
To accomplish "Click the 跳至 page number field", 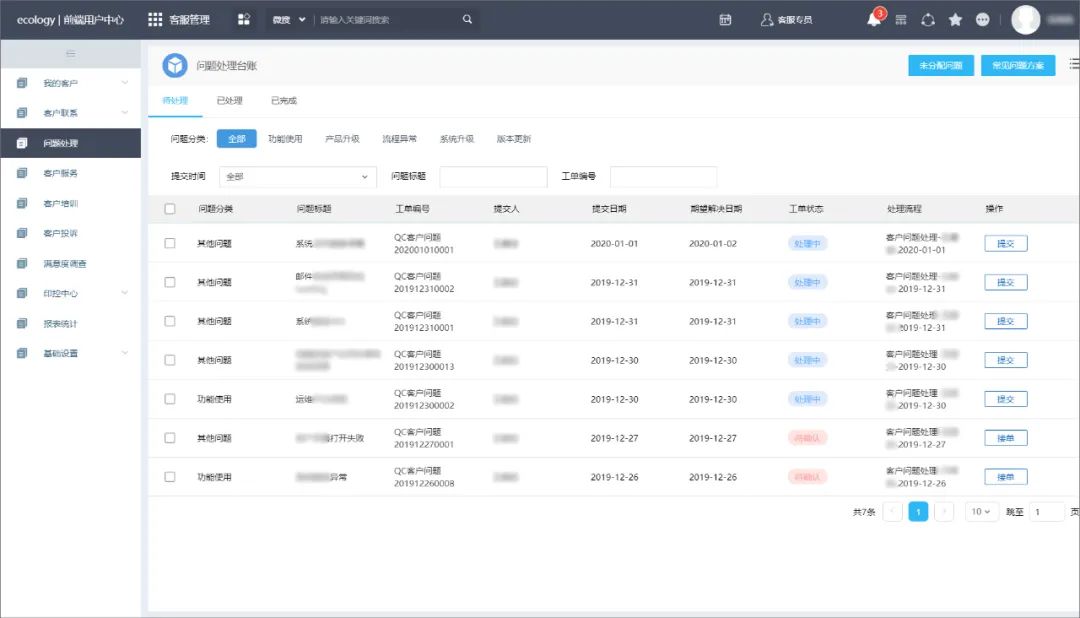I will point(1046,512).
